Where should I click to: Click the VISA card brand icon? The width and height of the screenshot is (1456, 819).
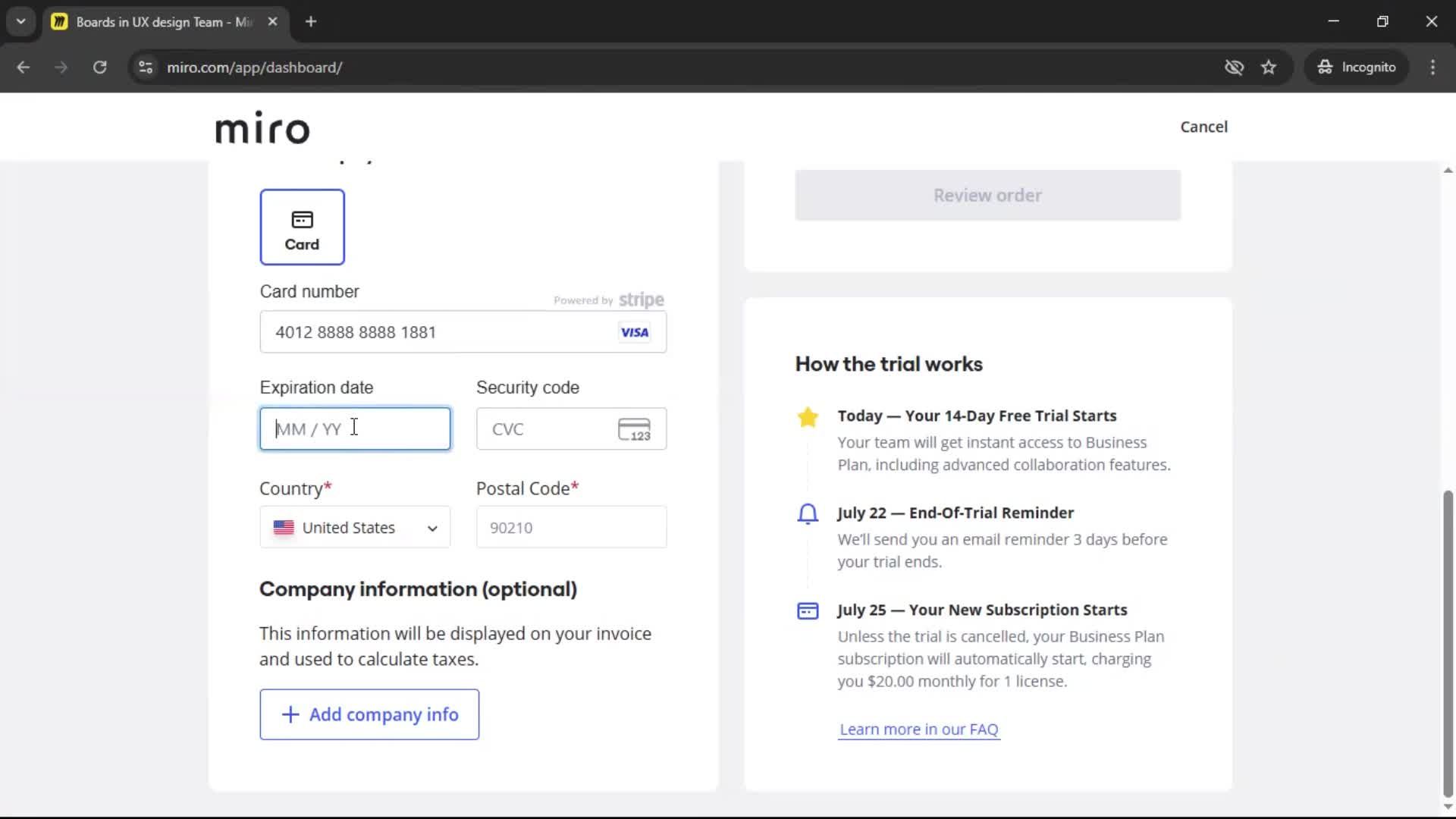[634, 332]
